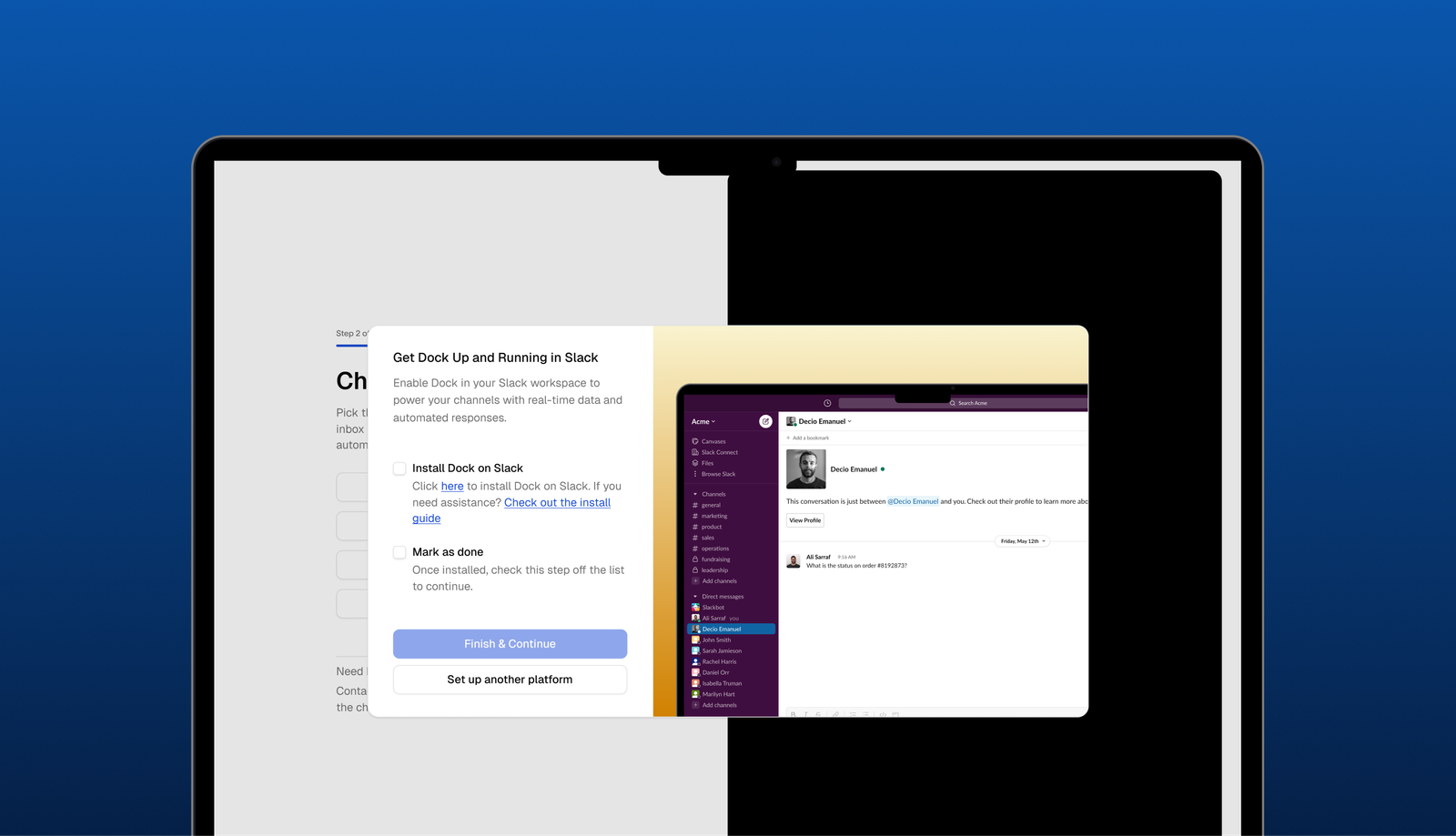Click the history clock icon in Slack top bar
This screenshot has width=1456, height=836.
pos(827,403)
